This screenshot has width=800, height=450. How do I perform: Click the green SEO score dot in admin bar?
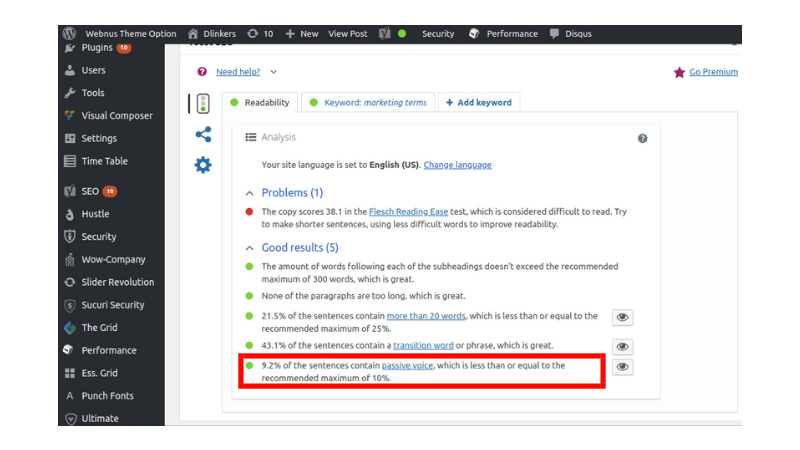pyautogui.click(x=402, y=34)
